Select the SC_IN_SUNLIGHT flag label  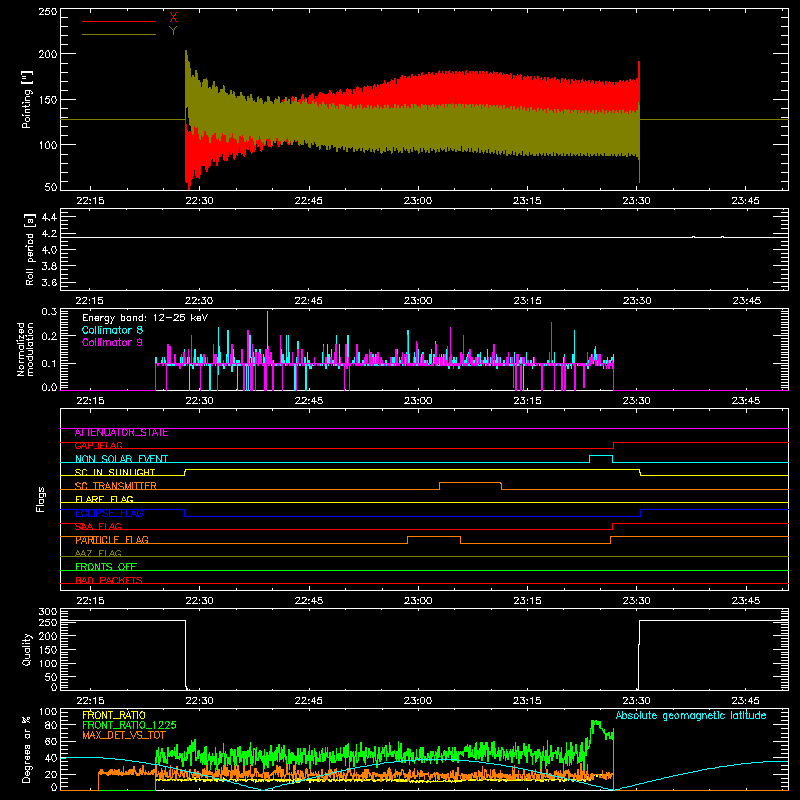115,472
